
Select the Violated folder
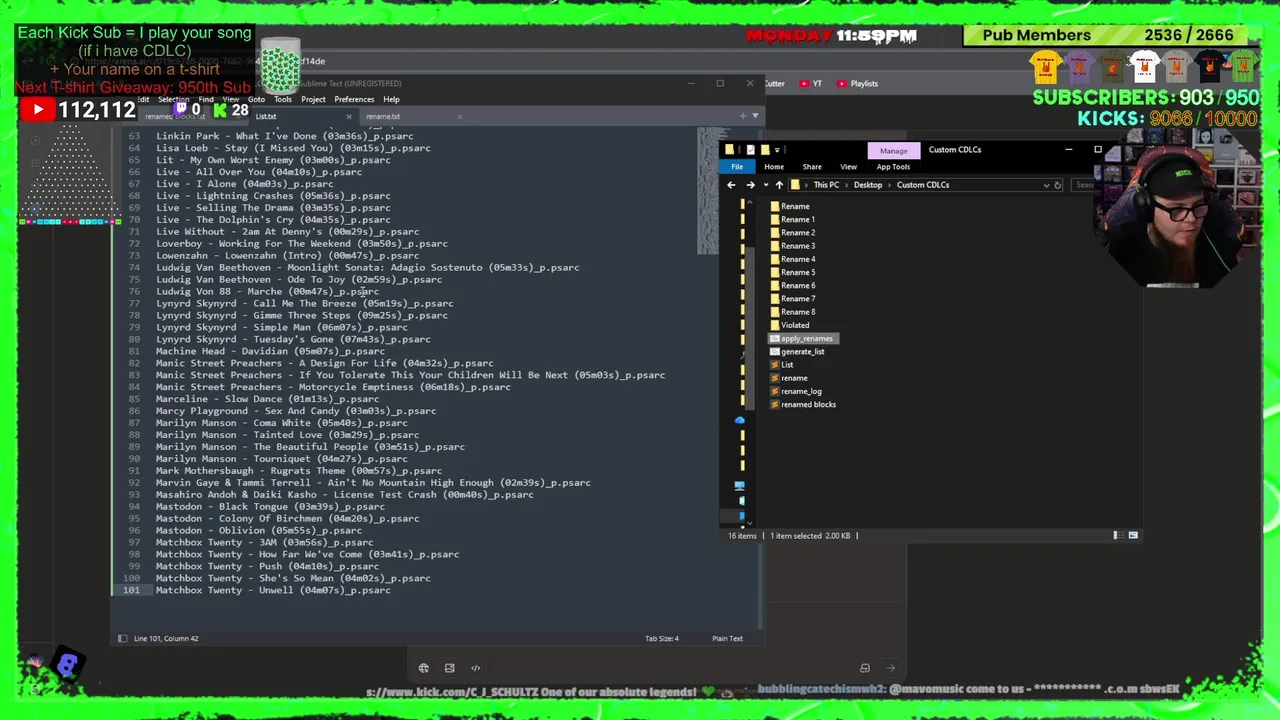790,325
